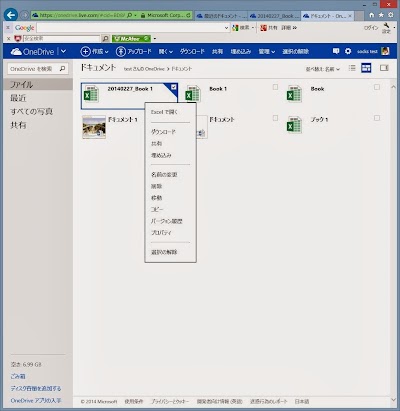Screen dimensions: 400x411
Task: Click 埋め込み in the OneDrive top bar
Action: 241,52
